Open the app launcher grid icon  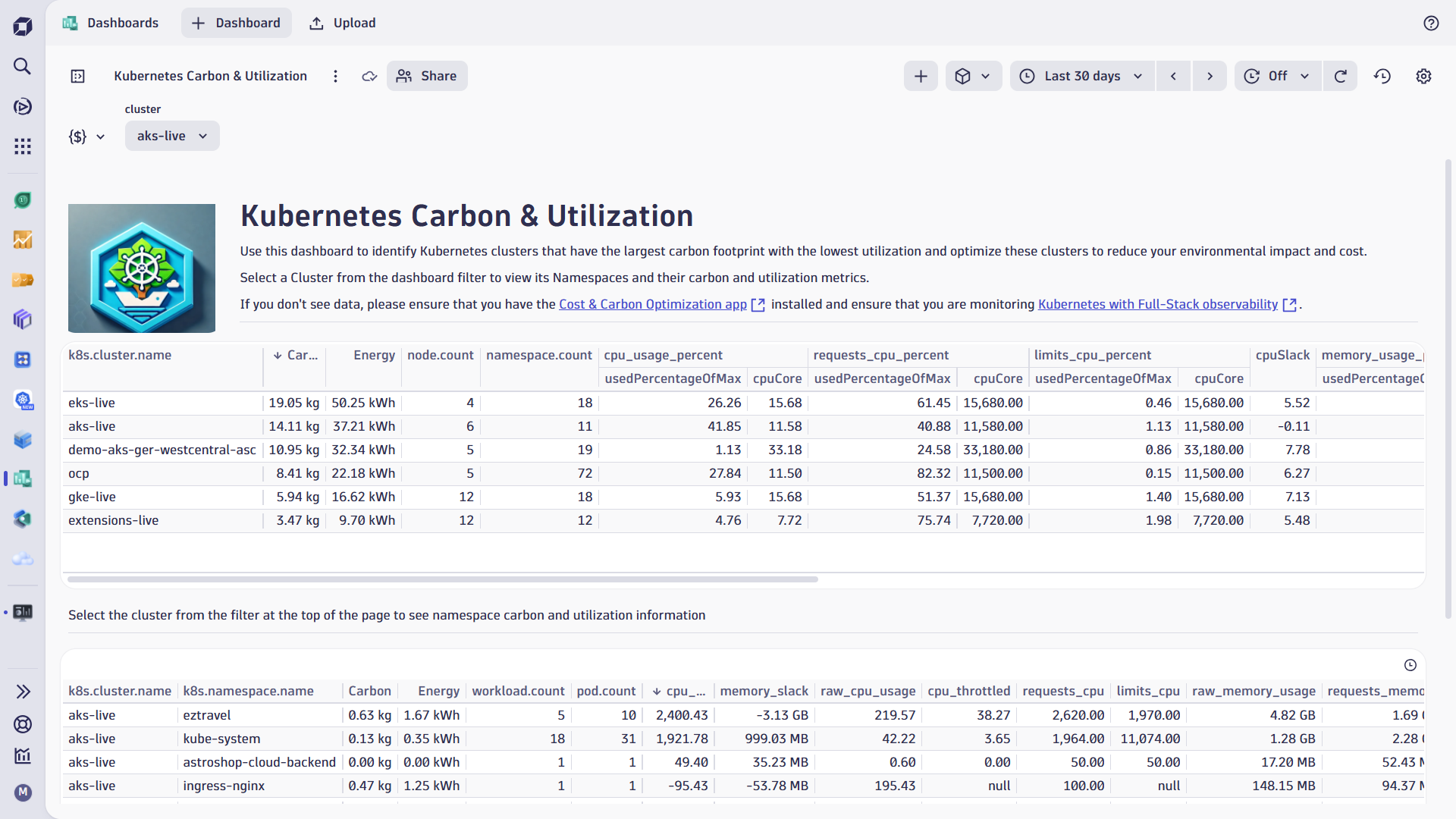pos(22,146)
